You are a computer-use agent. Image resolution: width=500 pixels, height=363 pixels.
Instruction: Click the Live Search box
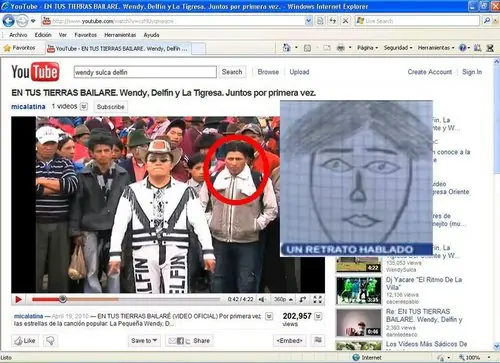[417, 21]
